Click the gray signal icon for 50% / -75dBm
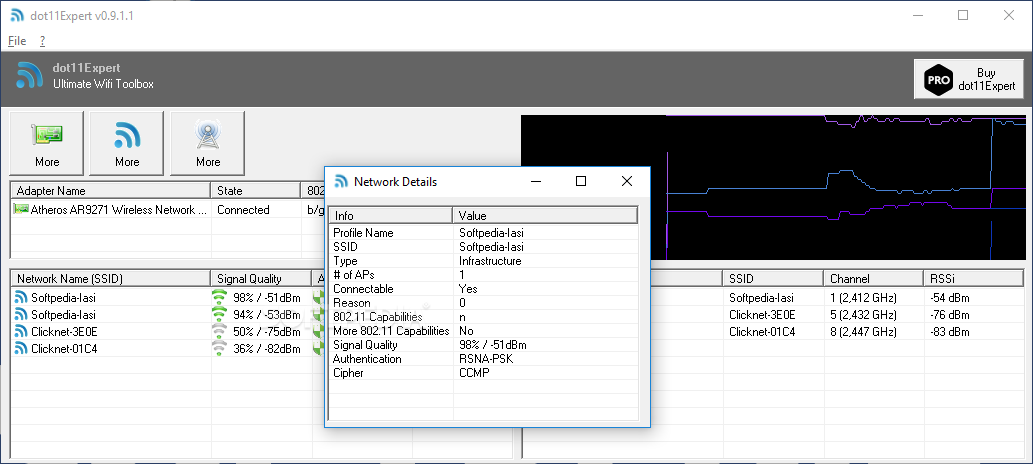This screenshot has height=464, width=1033. (219, 332)
